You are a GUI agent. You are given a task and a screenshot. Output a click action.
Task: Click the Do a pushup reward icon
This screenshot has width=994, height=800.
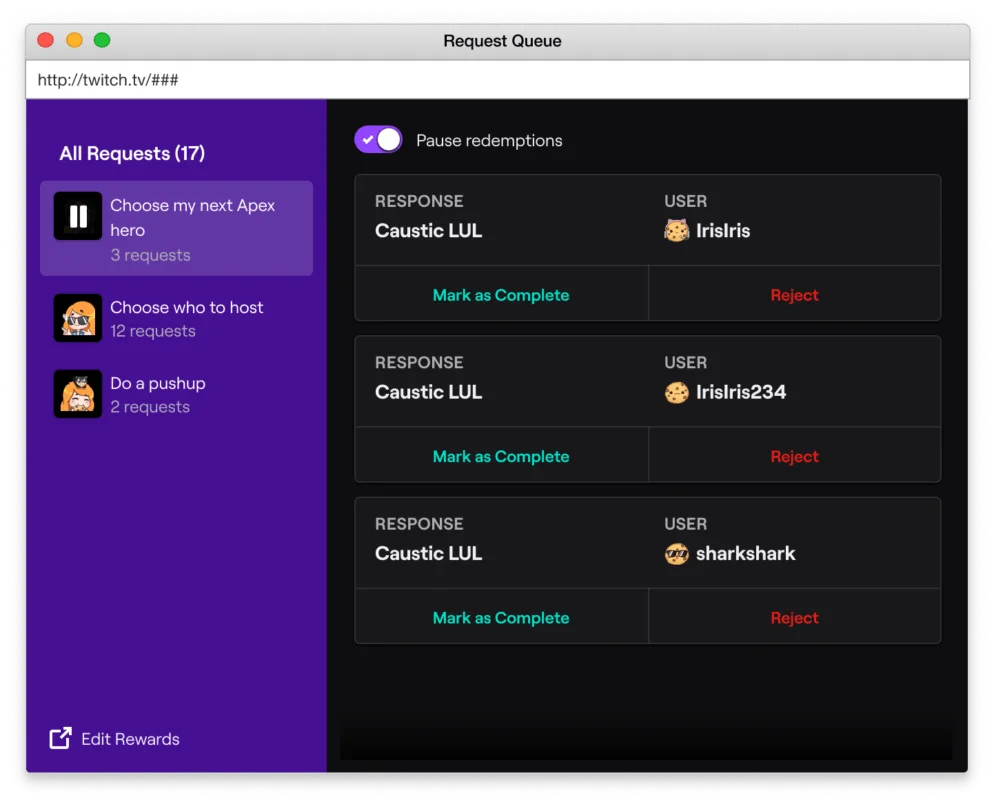[x=78, y=394]
